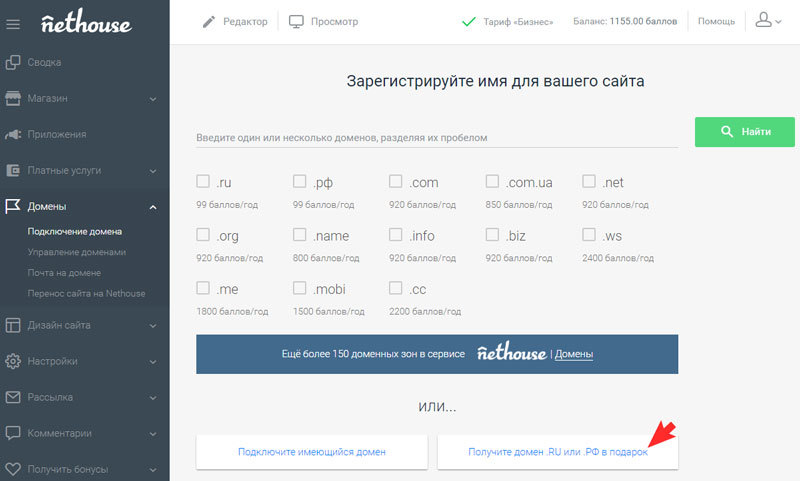
Task: Click the Платные услуги wallet icon
Action: tap(13, 170)
